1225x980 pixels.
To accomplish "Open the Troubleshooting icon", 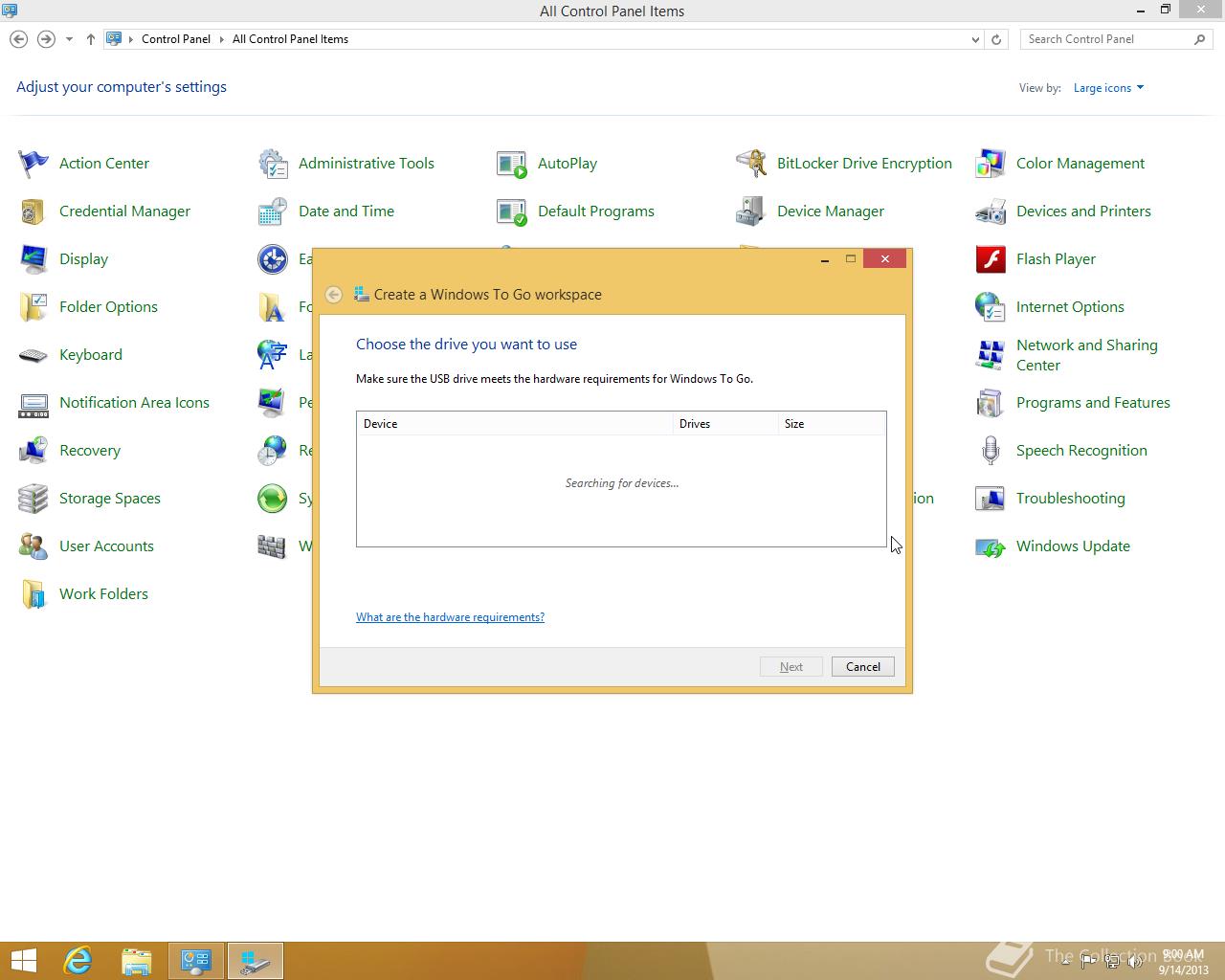I will (991, 499).
